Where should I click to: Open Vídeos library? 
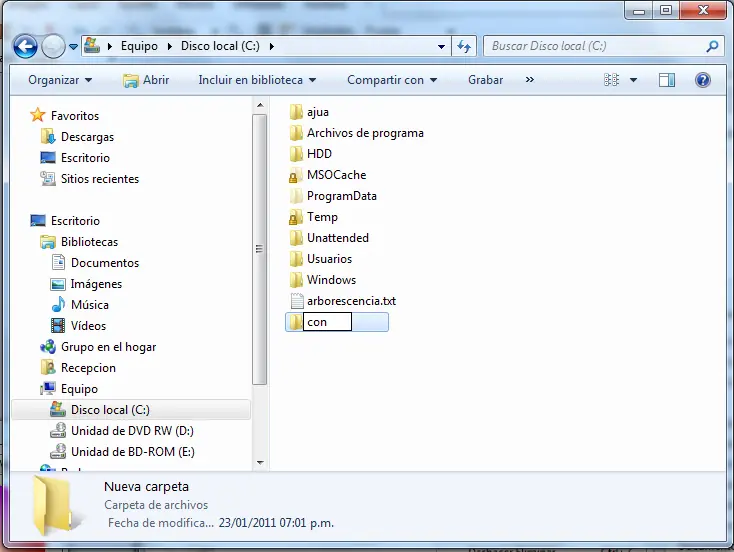(88, 326)
